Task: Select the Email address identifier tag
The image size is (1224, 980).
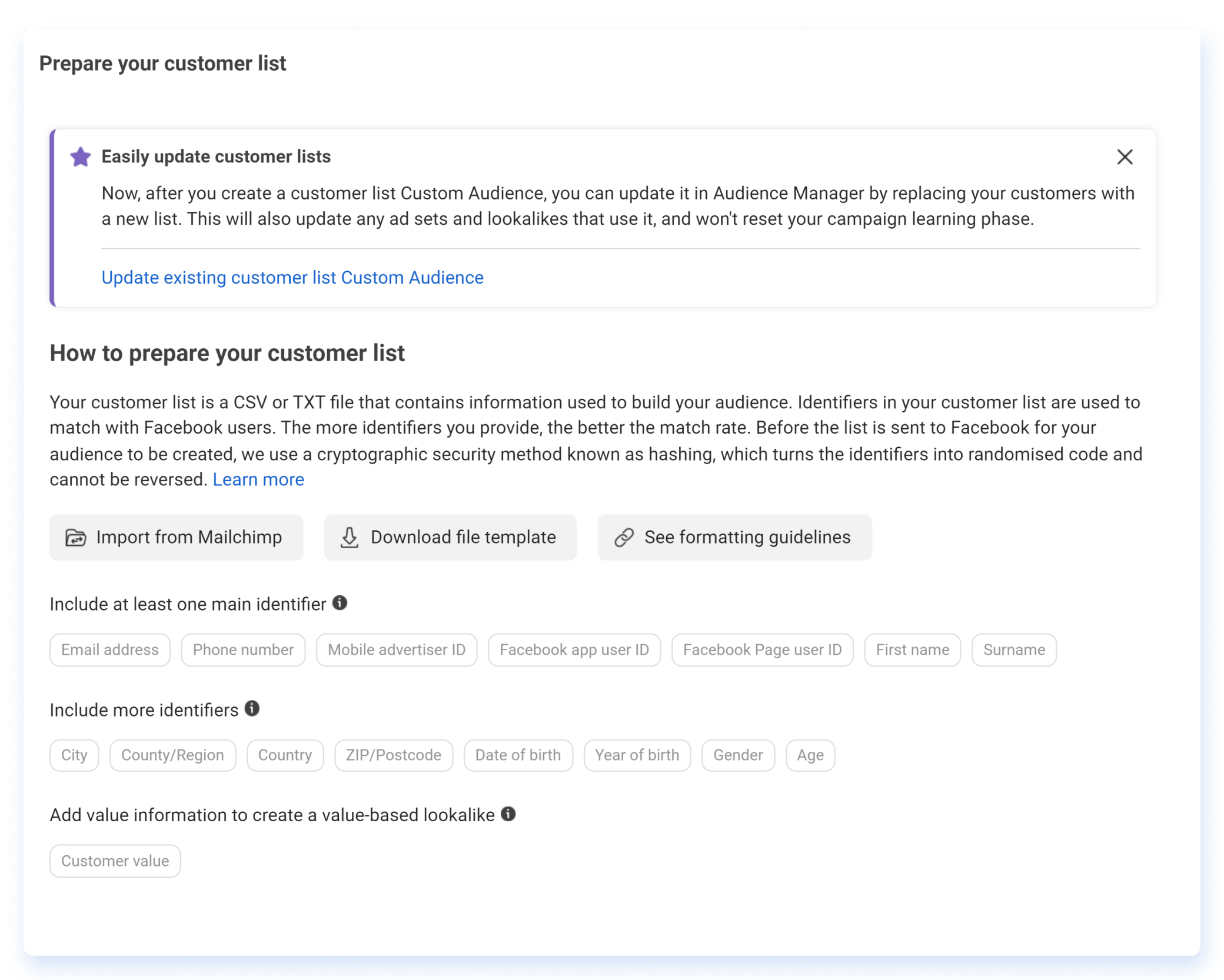Action: (110, 649)
